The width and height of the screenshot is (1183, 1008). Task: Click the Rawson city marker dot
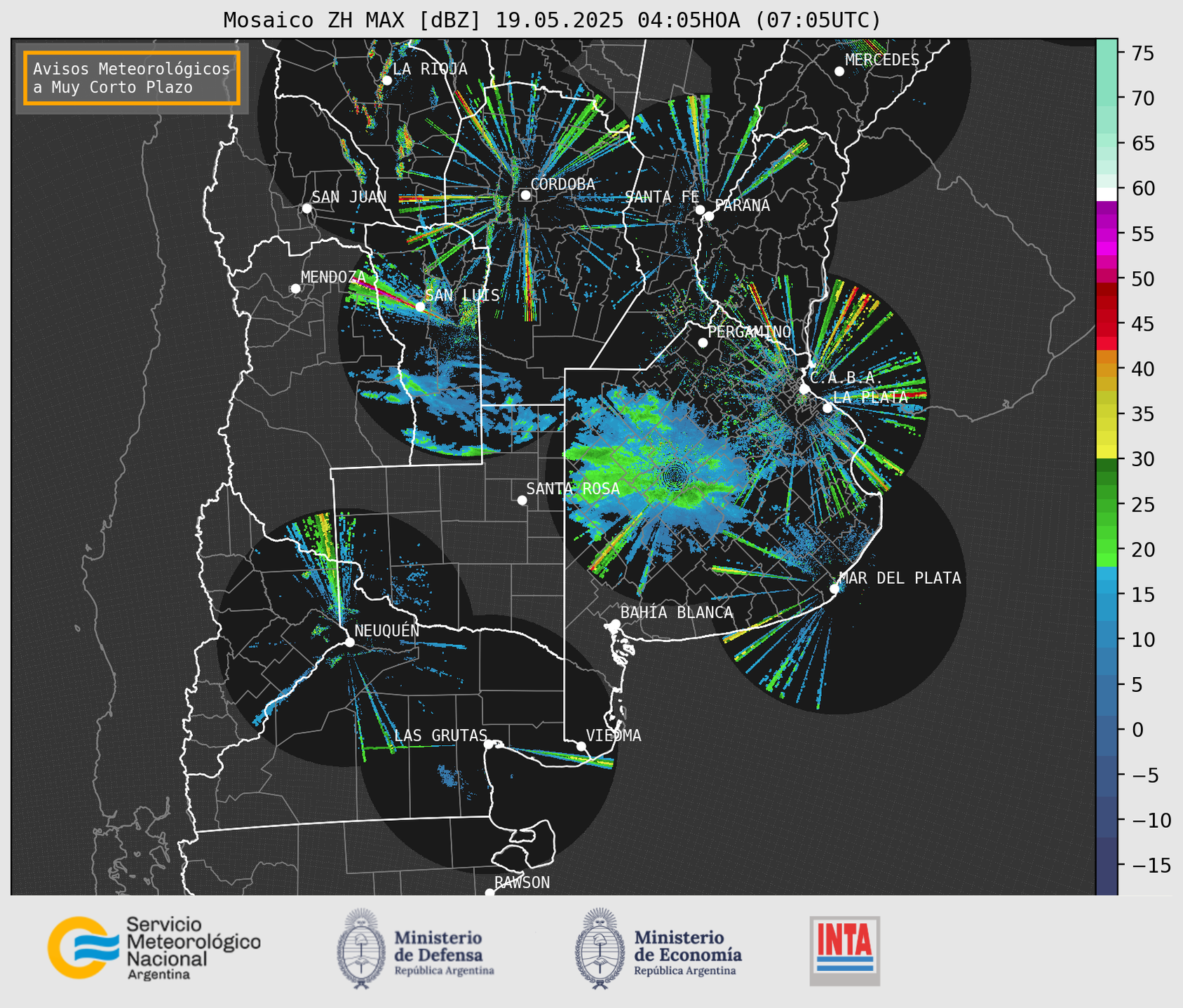point(489,893)
